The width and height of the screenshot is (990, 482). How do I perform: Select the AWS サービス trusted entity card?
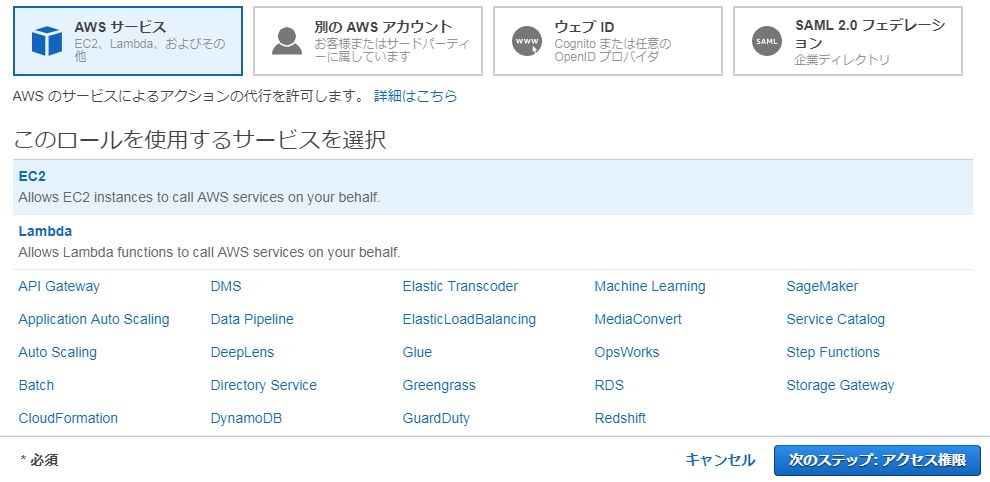[128, 41]
